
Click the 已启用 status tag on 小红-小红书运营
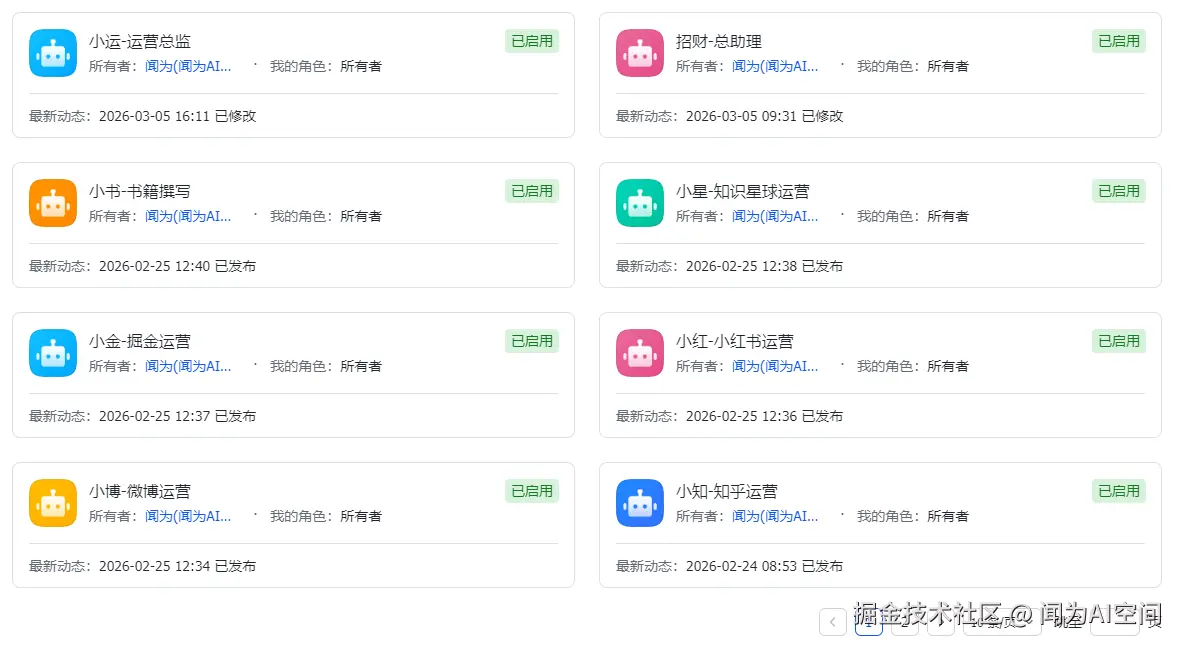[1119, 341]
